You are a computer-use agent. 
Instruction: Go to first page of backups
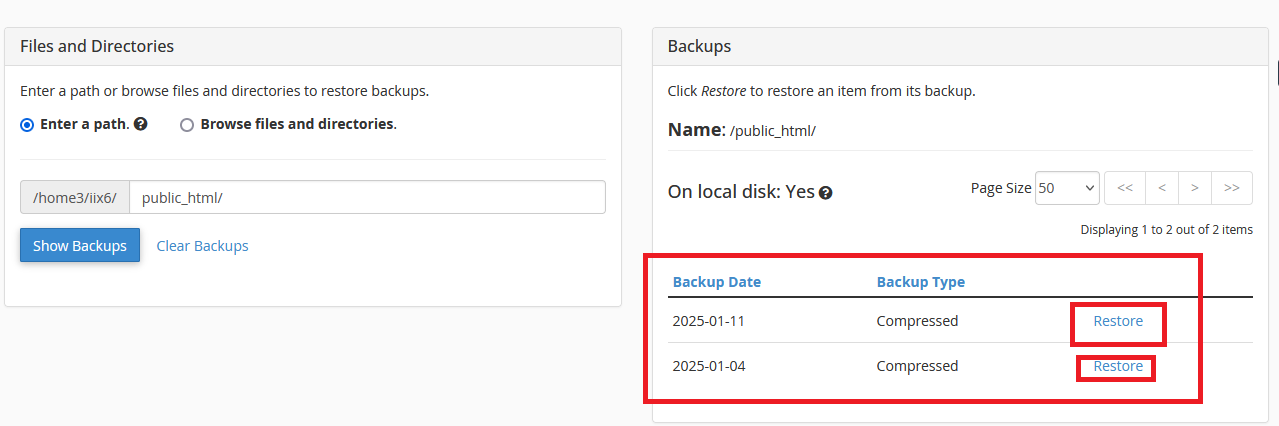1125,188
